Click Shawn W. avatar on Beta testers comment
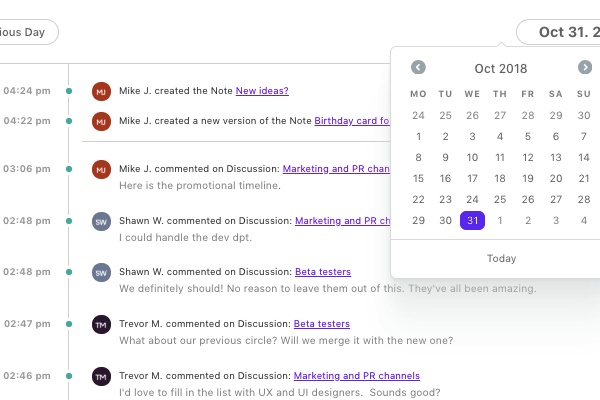This screenshot has height=400, width=600. (101, 273)
